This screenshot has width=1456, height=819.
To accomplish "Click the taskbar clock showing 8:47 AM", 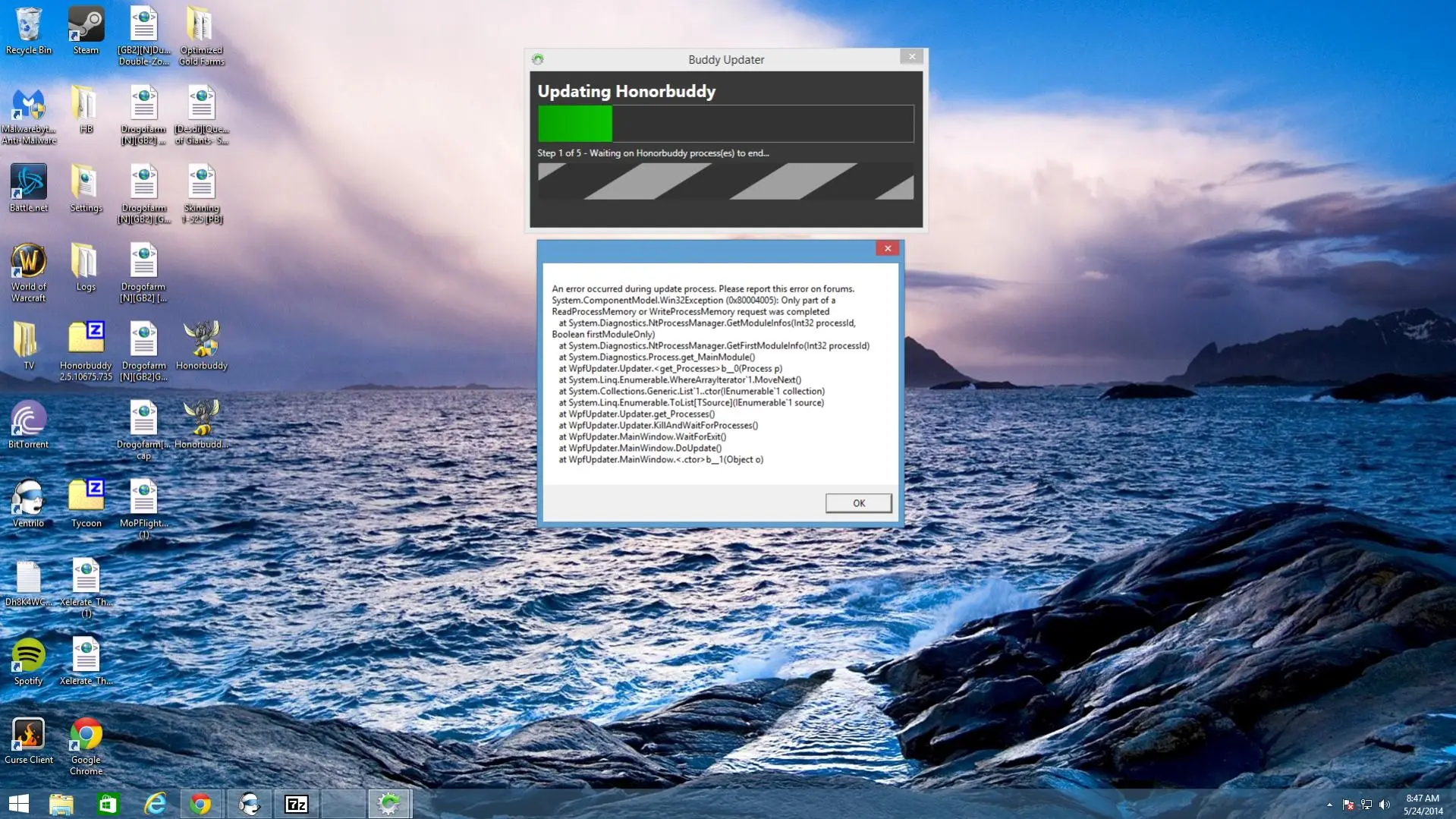I will [1423, 804].
